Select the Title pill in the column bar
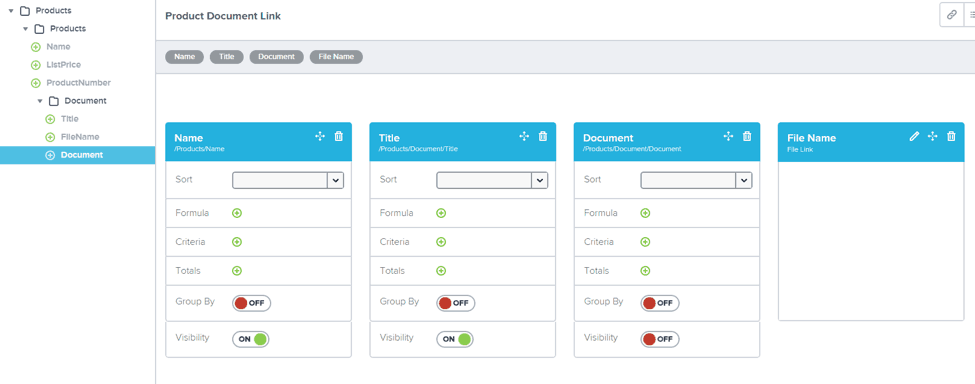The image size is (975, 384). 226,57
